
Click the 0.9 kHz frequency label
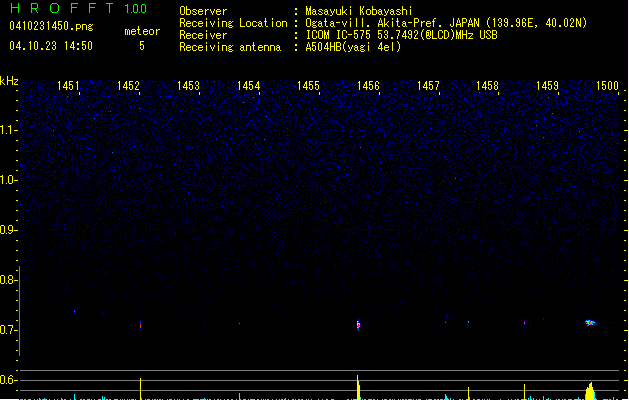[7, 230]
